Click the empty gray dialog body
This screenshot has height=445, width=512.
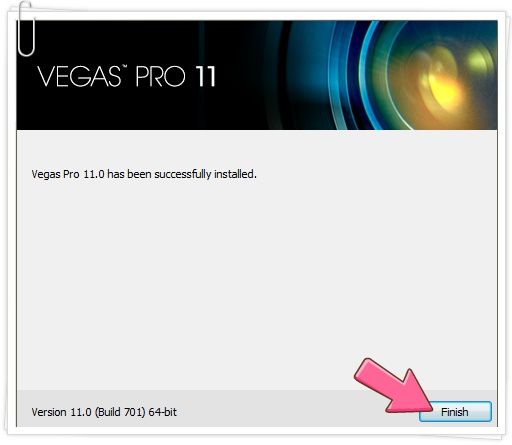click(257, 273)
